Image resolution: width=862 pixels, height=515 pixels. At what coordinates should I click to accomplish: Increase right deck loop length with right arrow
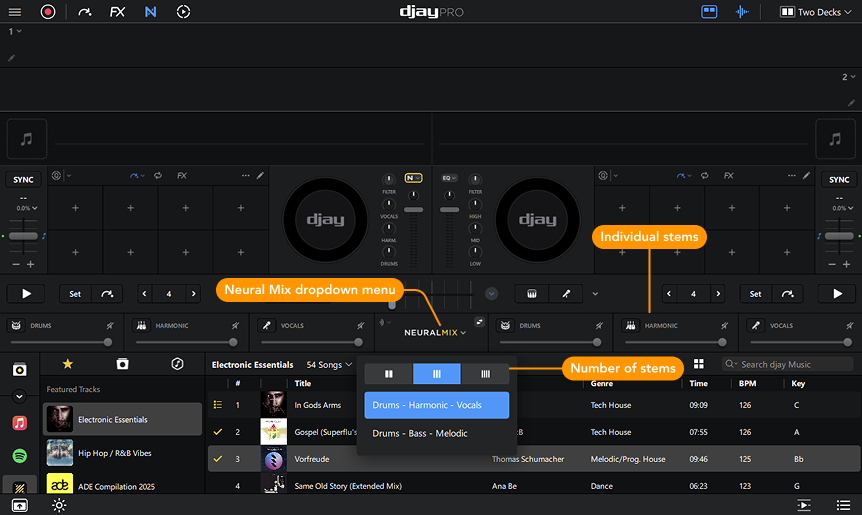tap(718, 294)
